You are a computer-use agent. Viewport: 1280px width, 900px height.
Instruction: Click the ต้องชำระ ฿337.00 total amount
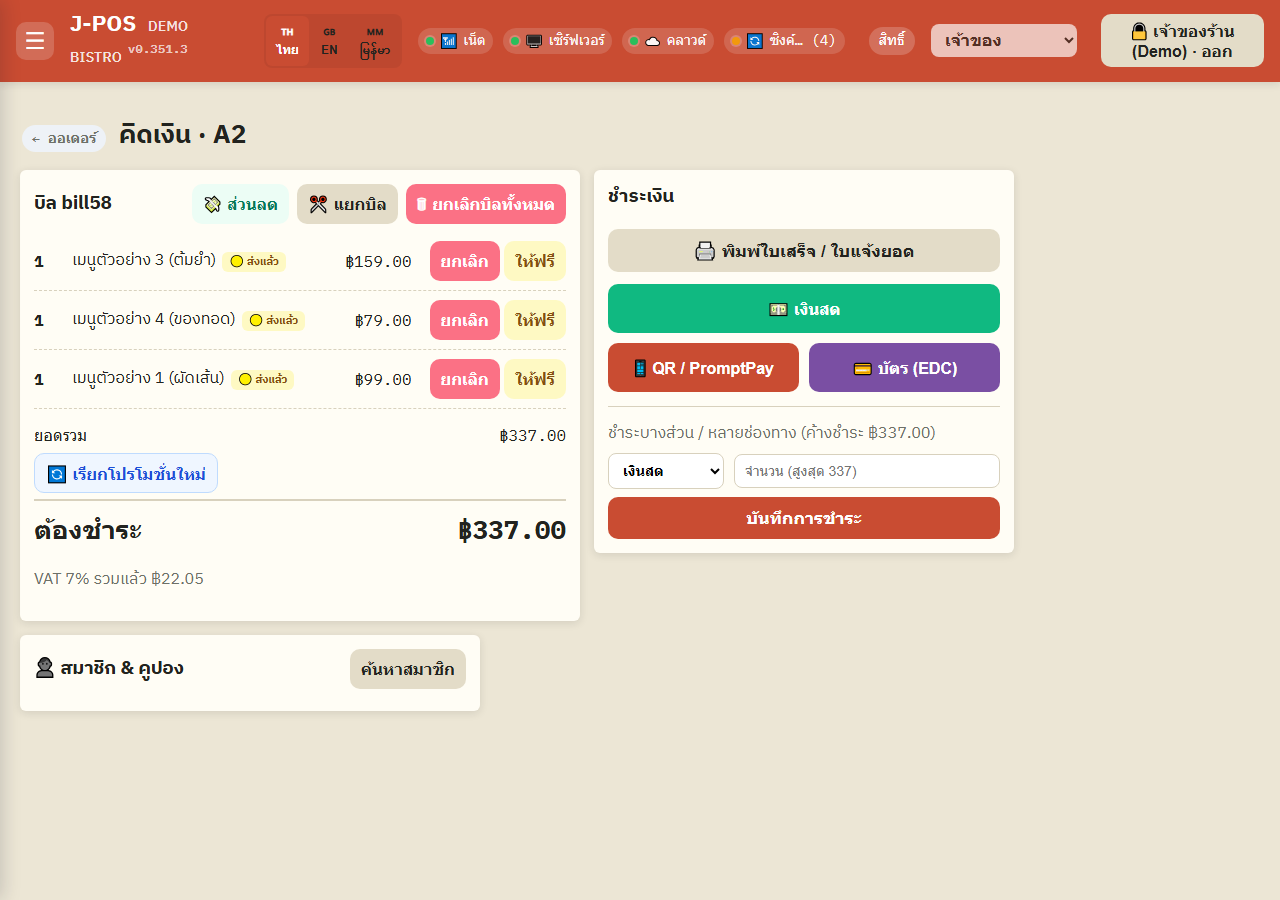click(x=512, y=531)
